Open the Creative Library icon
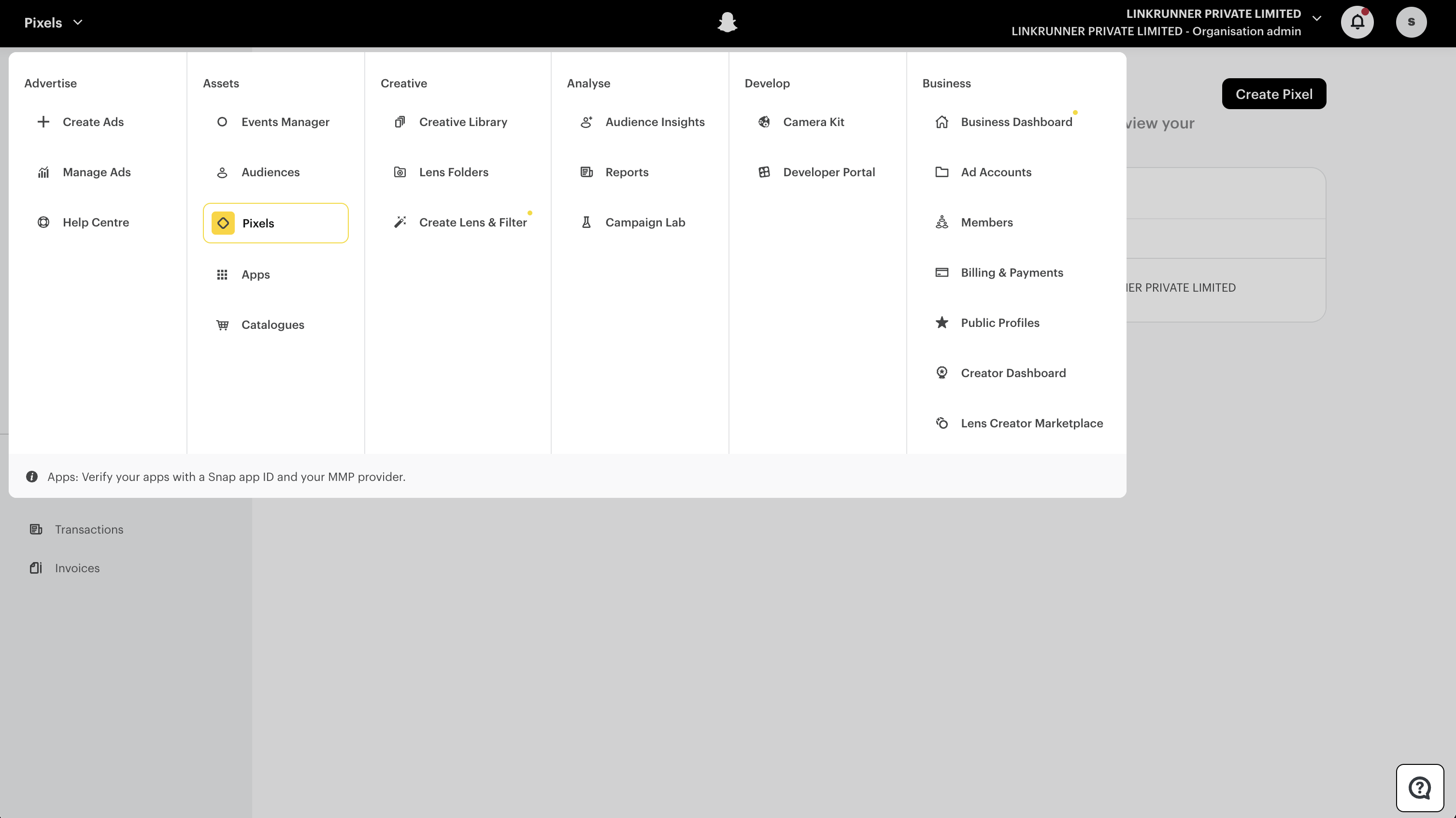 (x=400, y=122)
